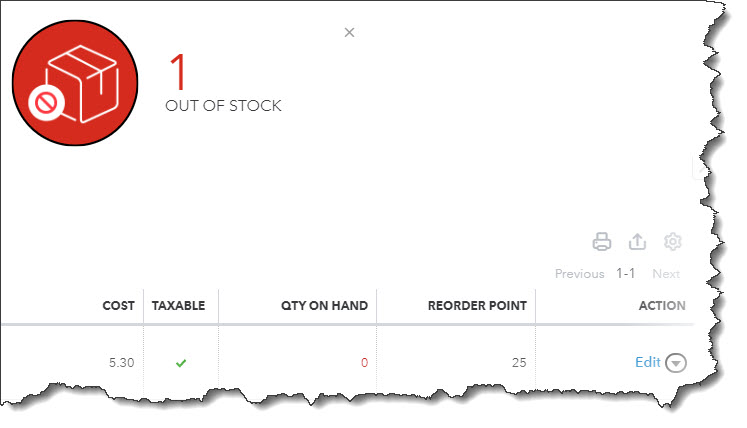The image size is (747, 428).
Task: Select the red quantity on hand value 0
Action: [364, 363]
